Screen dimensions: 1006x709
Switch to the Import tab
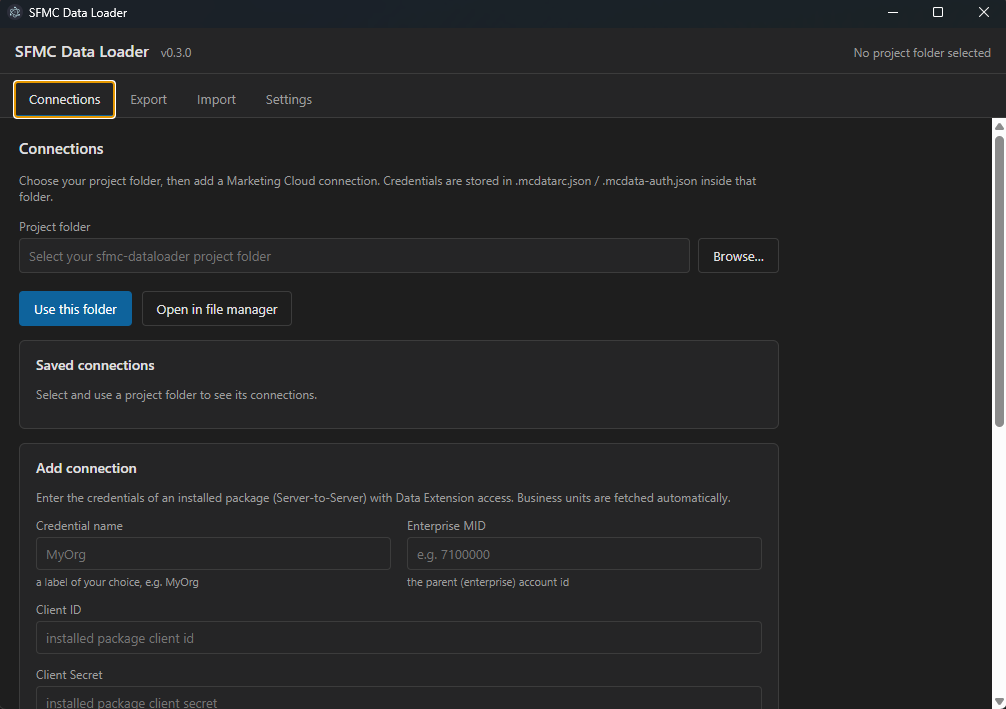click(216, 99)
